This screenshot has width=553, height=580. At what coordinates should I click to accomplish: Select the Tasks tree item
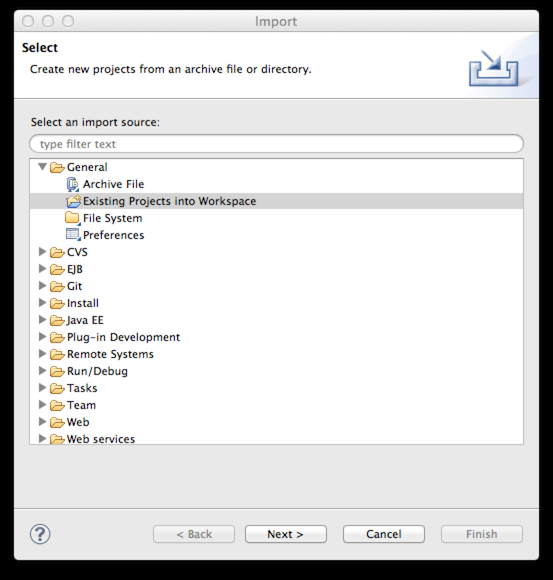(82, 388)
